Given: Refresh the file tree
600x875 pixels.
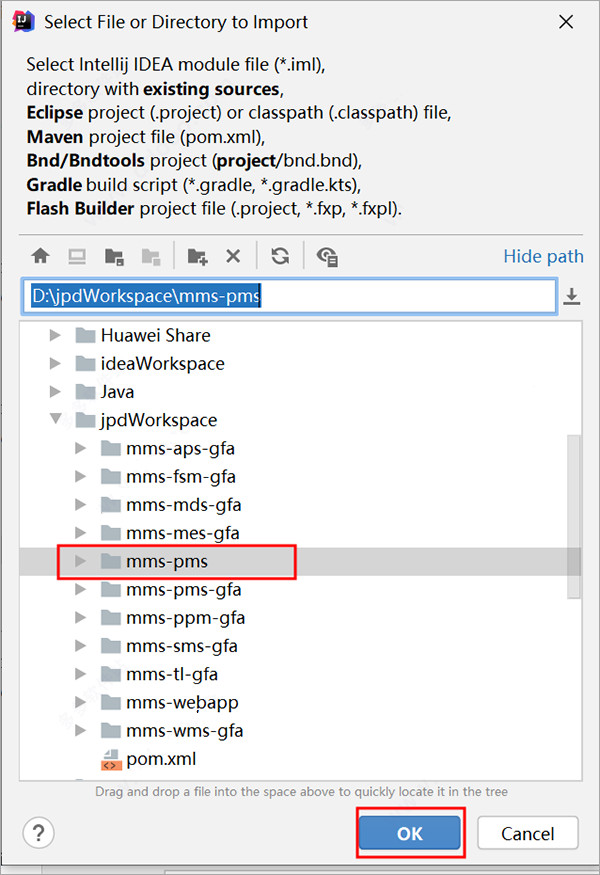Looking at the screenshot, I should 280,256.
